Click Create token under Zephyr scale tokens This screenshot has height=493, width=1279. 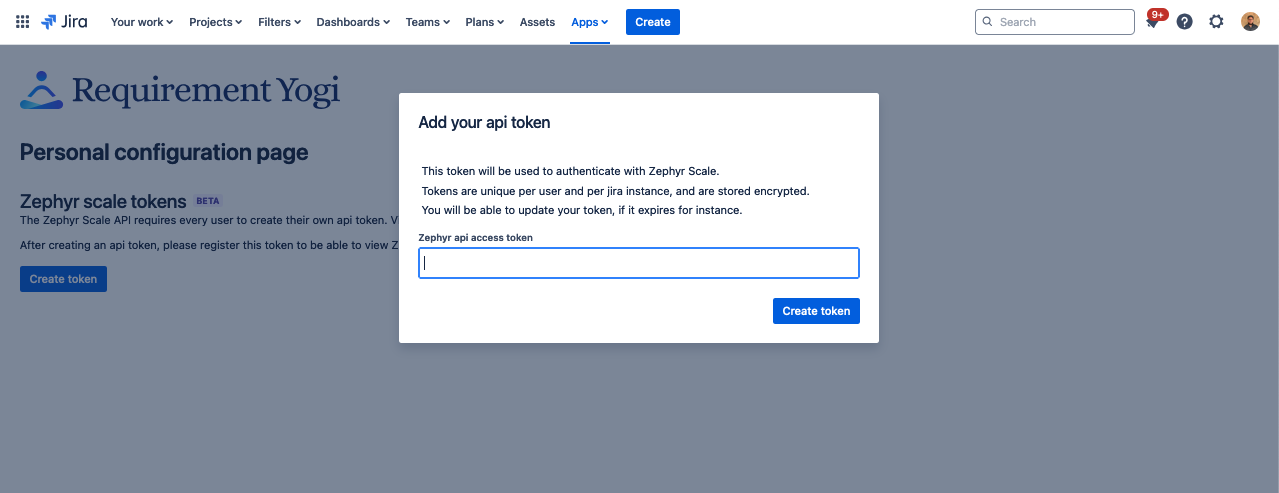point(63,279)
